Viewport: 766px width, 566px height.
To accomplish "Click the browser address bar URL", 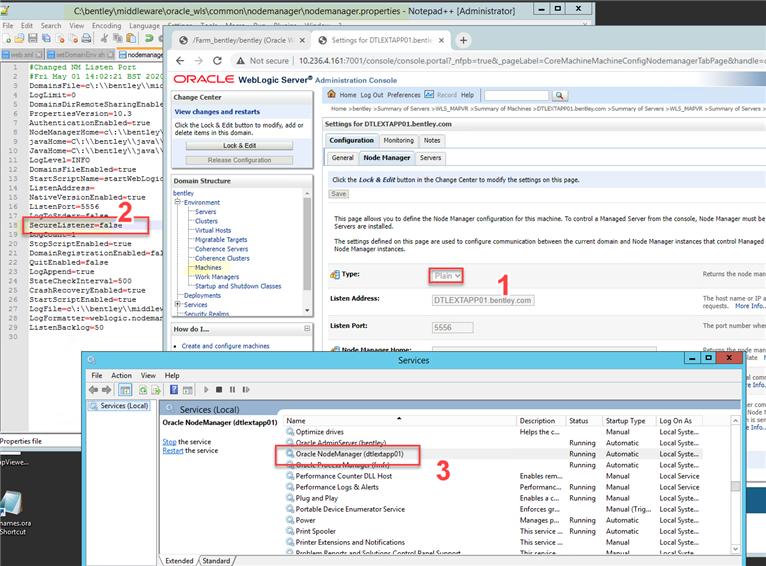I will [x=530, y=61].
